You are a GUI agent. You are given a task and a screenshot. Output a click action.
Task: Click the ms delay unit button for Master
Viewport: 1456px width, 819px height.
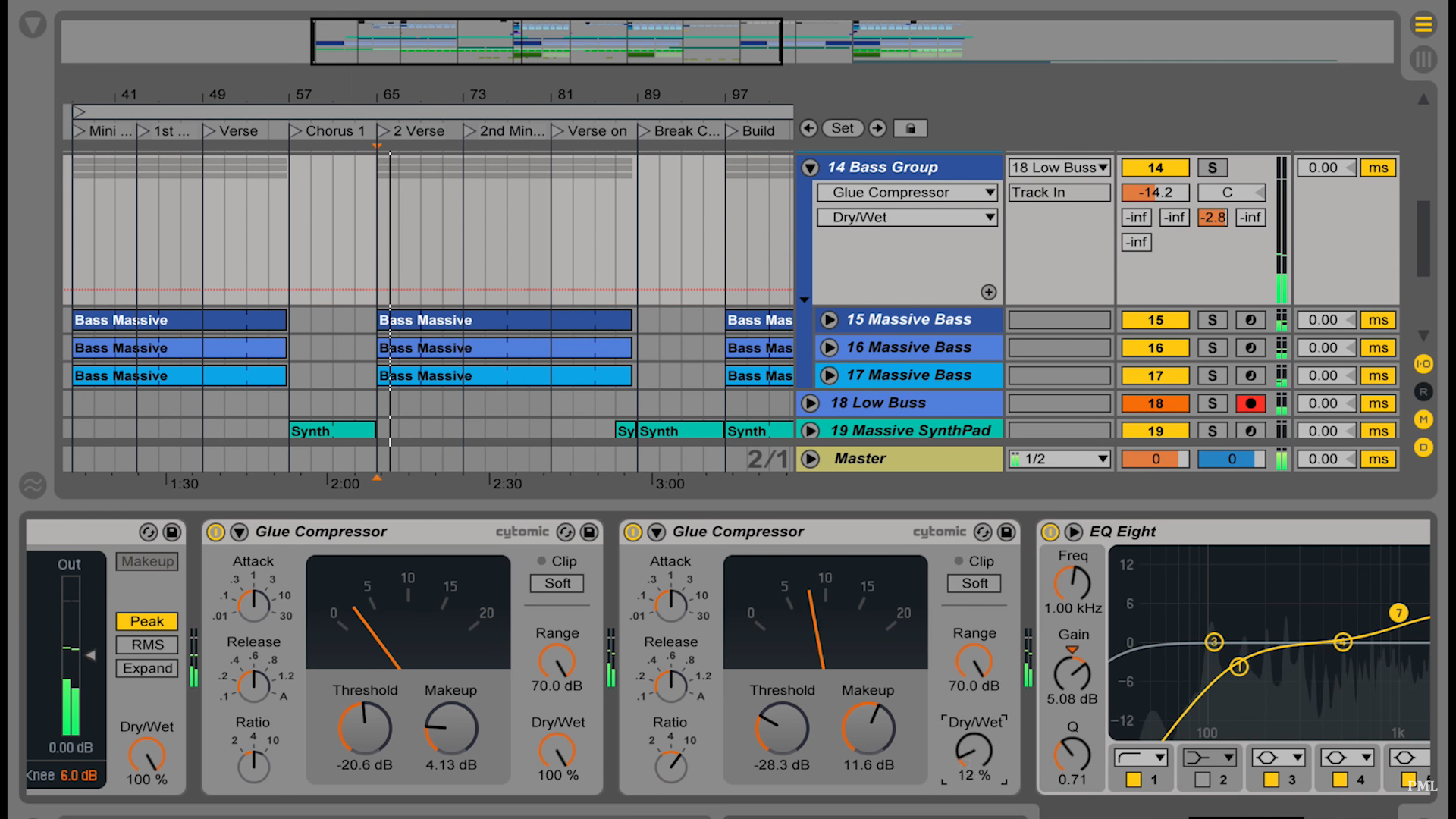(1378, 459)
